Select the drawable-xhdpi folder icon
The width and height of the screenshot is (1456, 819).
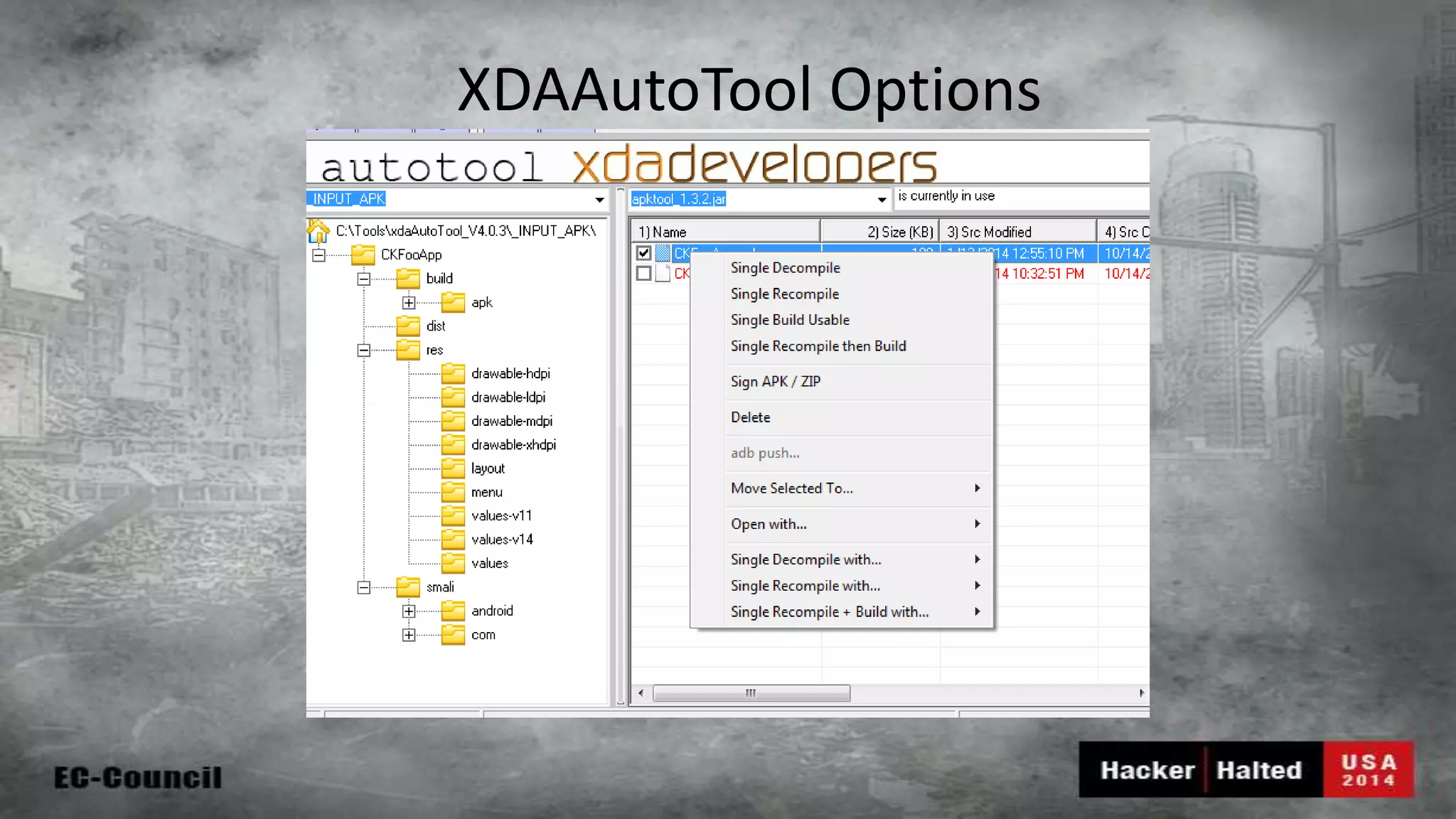[x=453, y=444]
